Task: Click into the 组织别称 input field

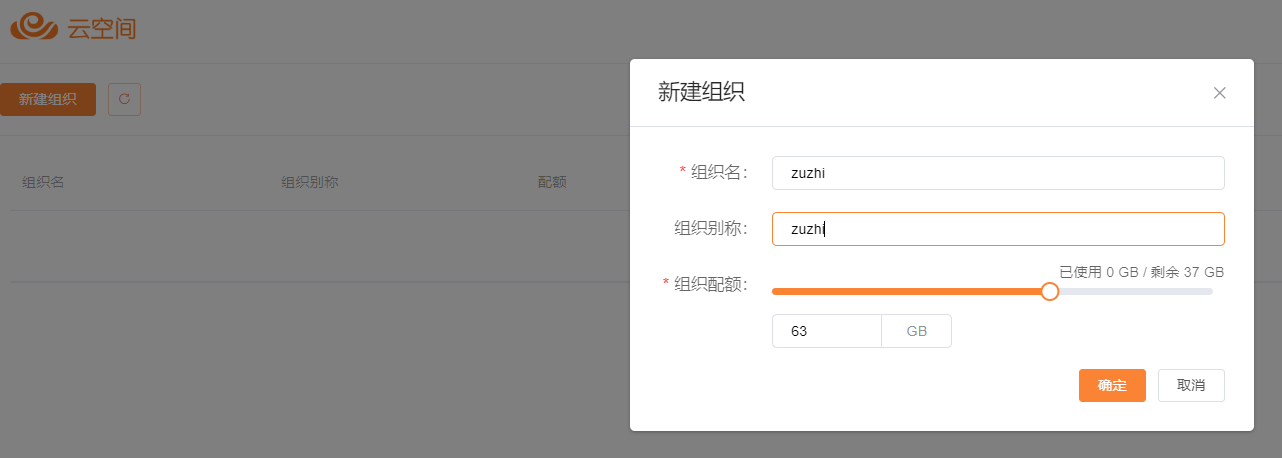Action: [x=998, y=229]
